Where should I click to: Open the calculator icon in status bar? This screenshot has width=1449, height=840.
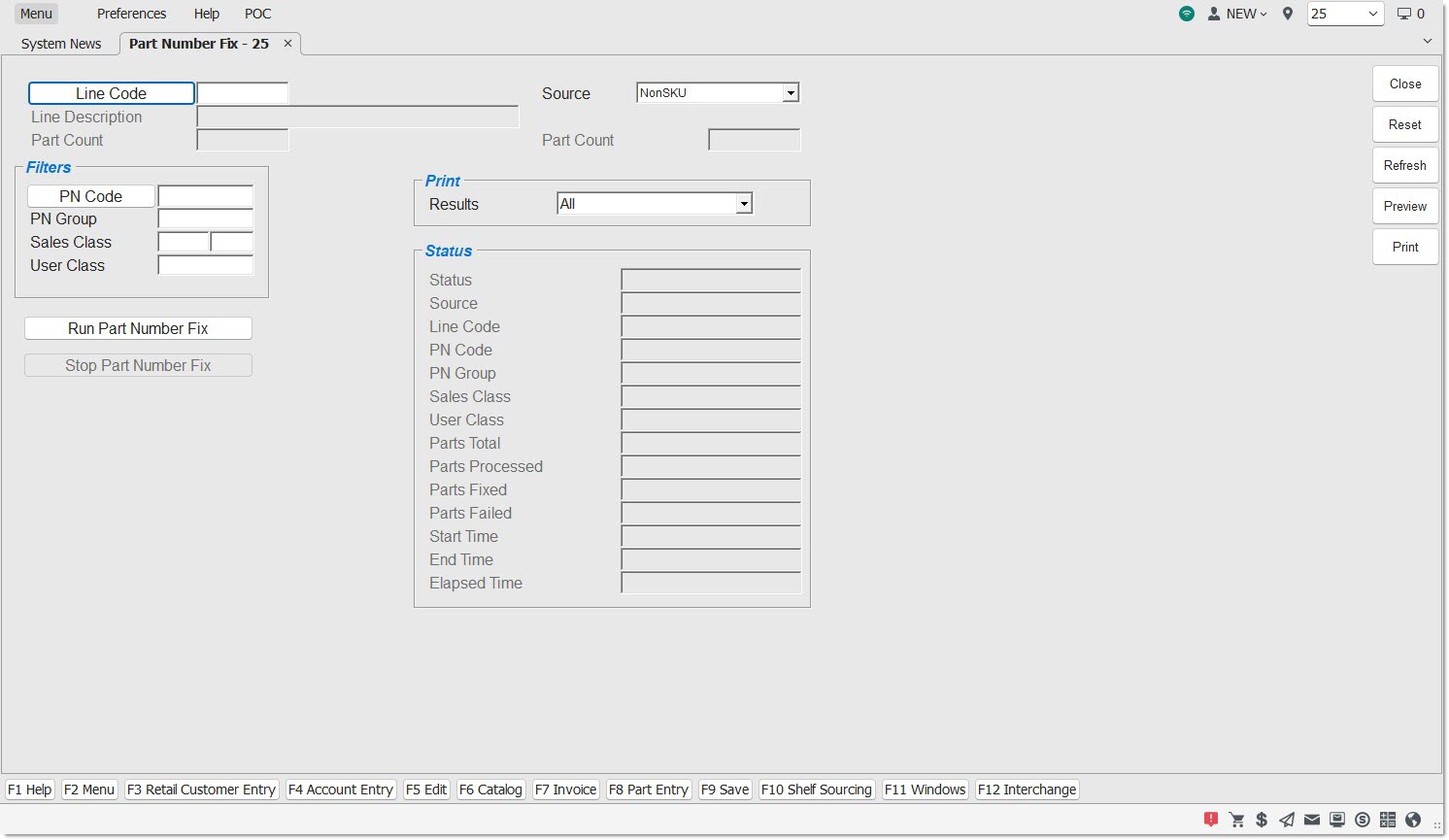(x=1388, y=820)
